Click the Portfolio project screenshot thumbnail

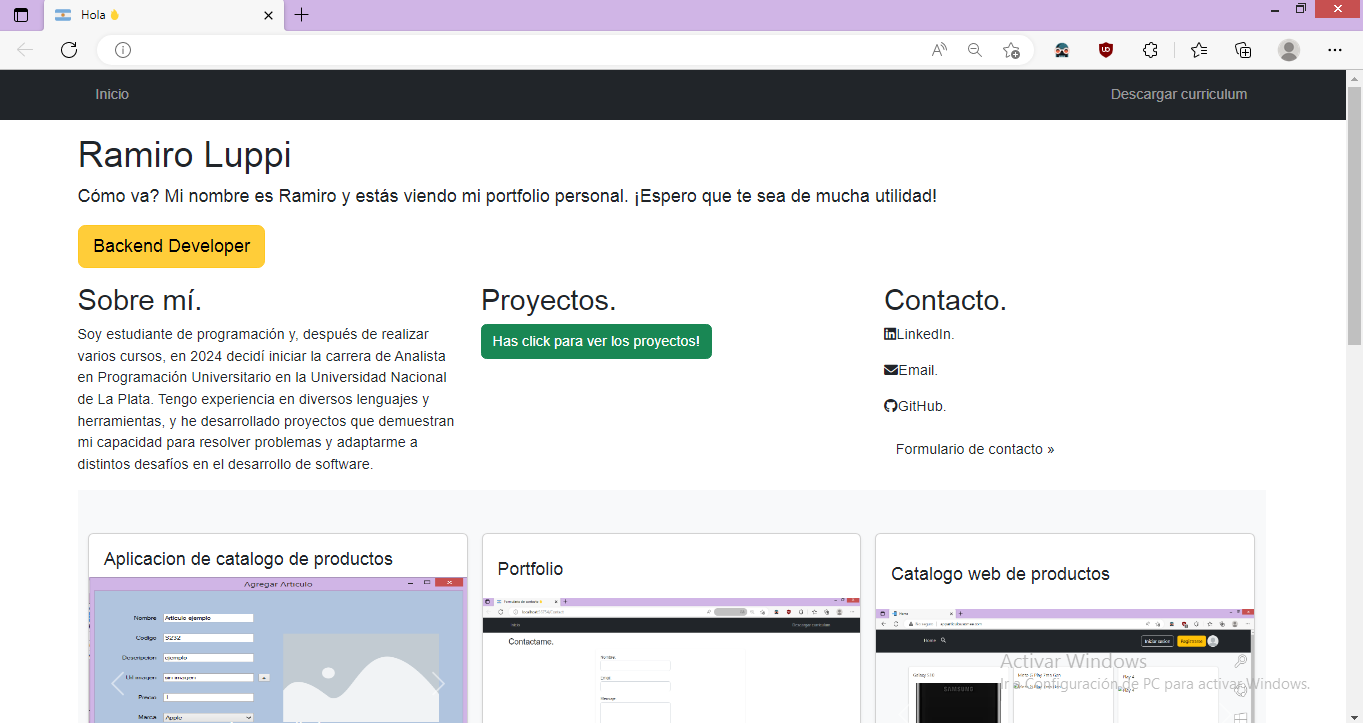click(671, 660)
